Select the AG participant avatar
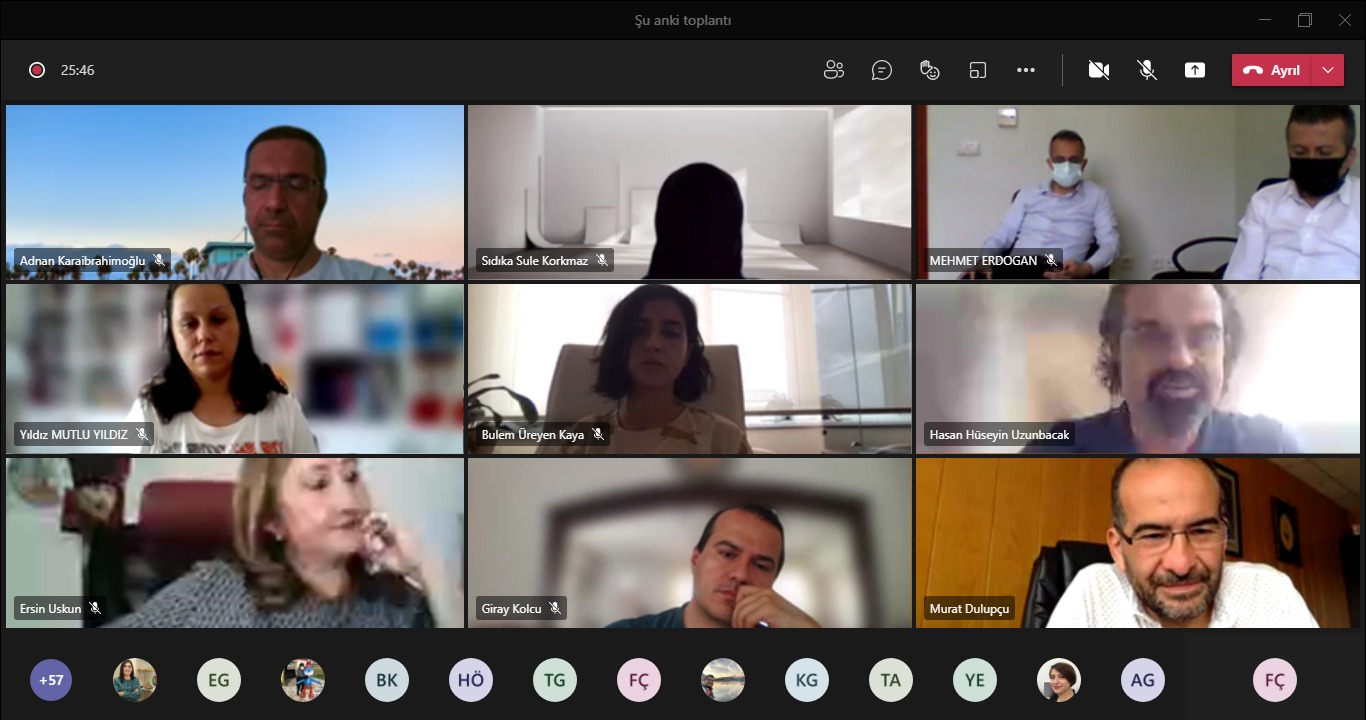The image size is (1366, 720). click(1143, 680)
